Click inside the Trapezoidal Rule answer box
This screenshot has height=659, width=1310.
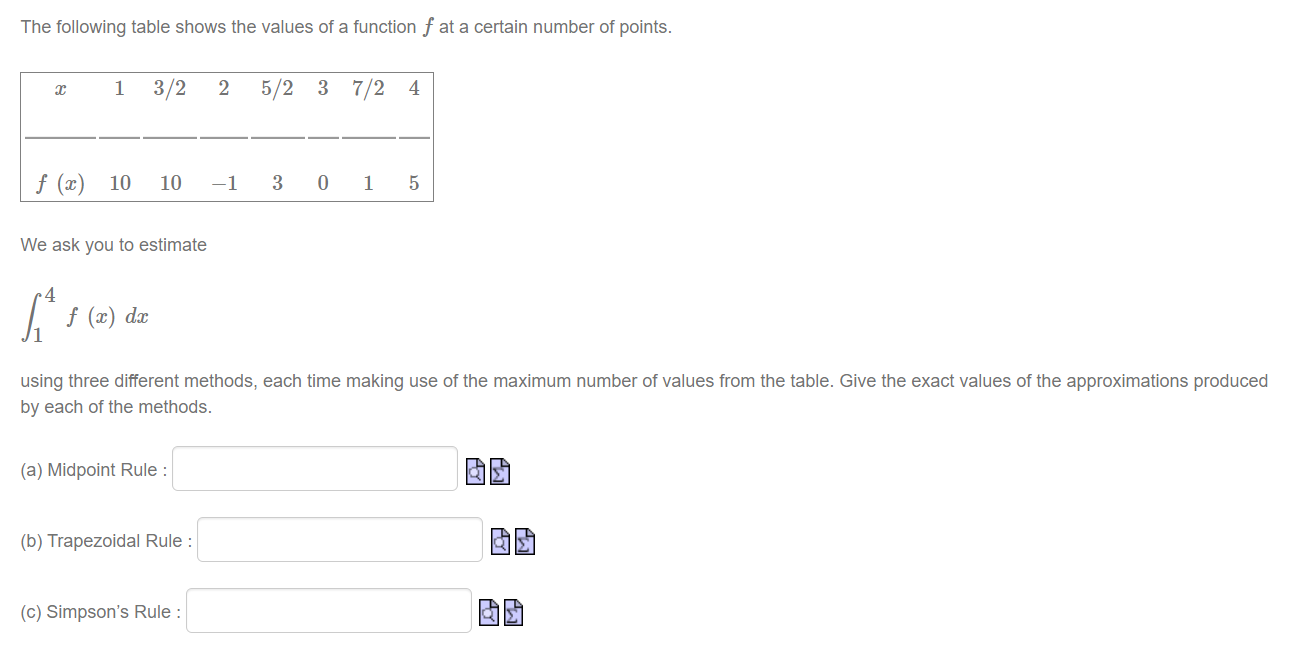point(338,539)
